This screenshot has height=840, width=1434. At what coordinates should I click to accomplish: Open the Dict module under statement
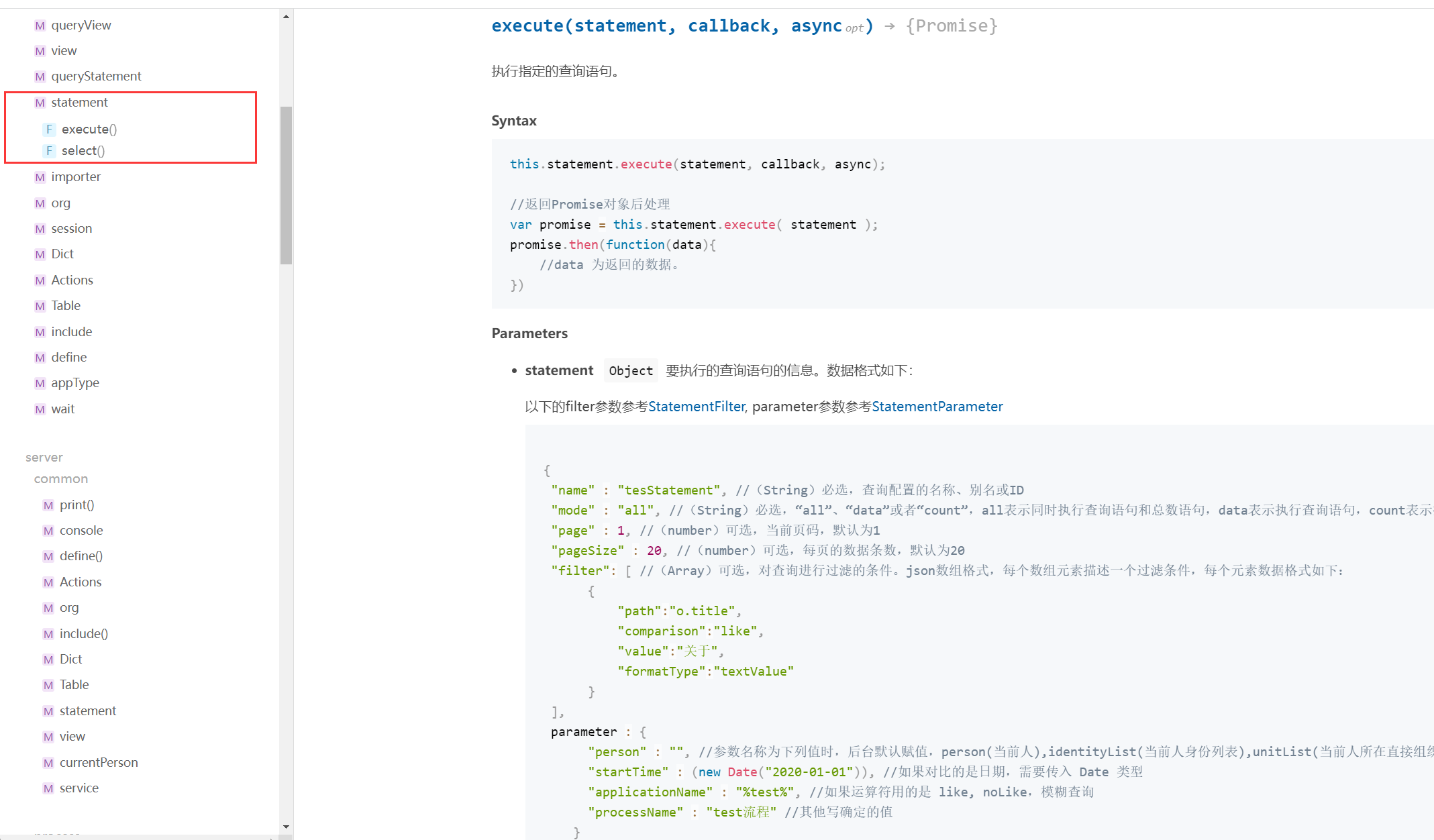[62, 254]
